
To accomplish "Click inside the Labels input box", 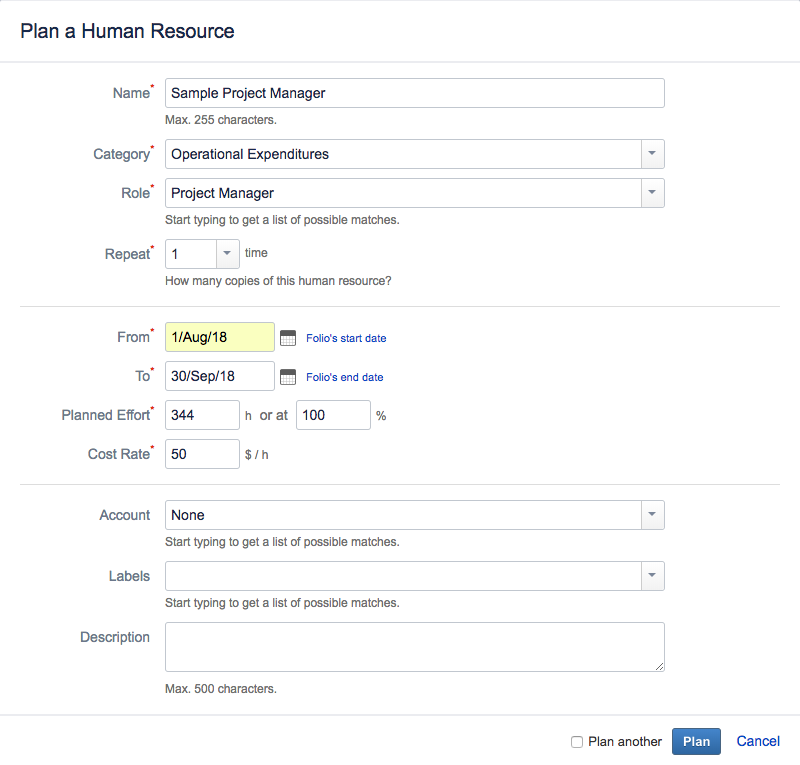I will coord(402,576).
